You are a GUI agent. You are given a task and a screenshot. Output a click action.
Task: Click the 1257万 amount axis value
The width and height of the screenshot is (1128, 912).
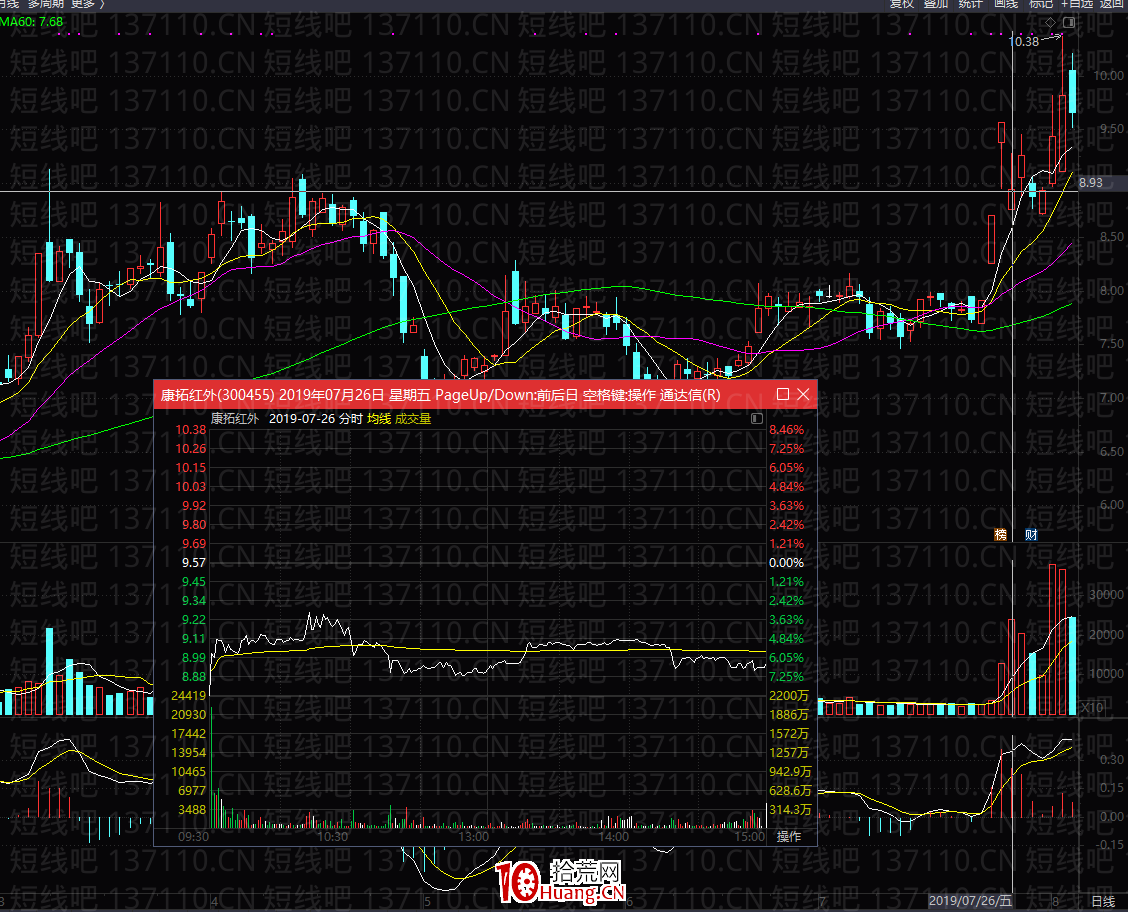click(x=789, y=753)
